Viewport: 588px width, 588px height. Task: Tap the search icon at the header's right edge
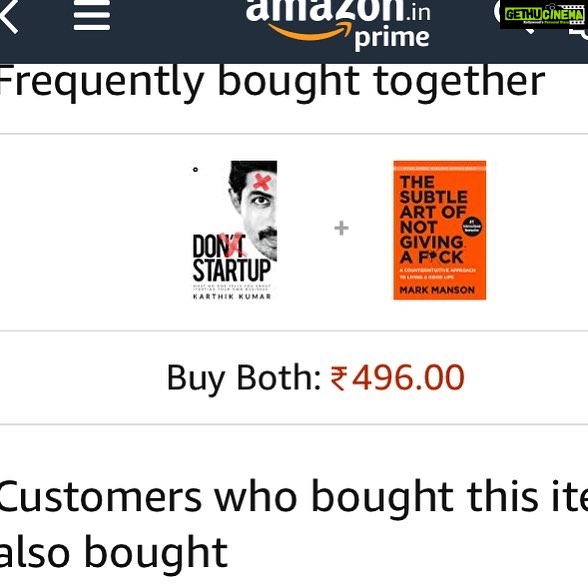(x=579, y=32)
